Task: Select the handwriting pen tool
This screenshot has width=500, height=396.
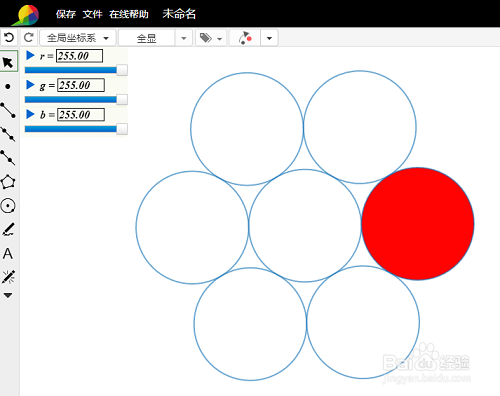Action: [x=8, y=230]
